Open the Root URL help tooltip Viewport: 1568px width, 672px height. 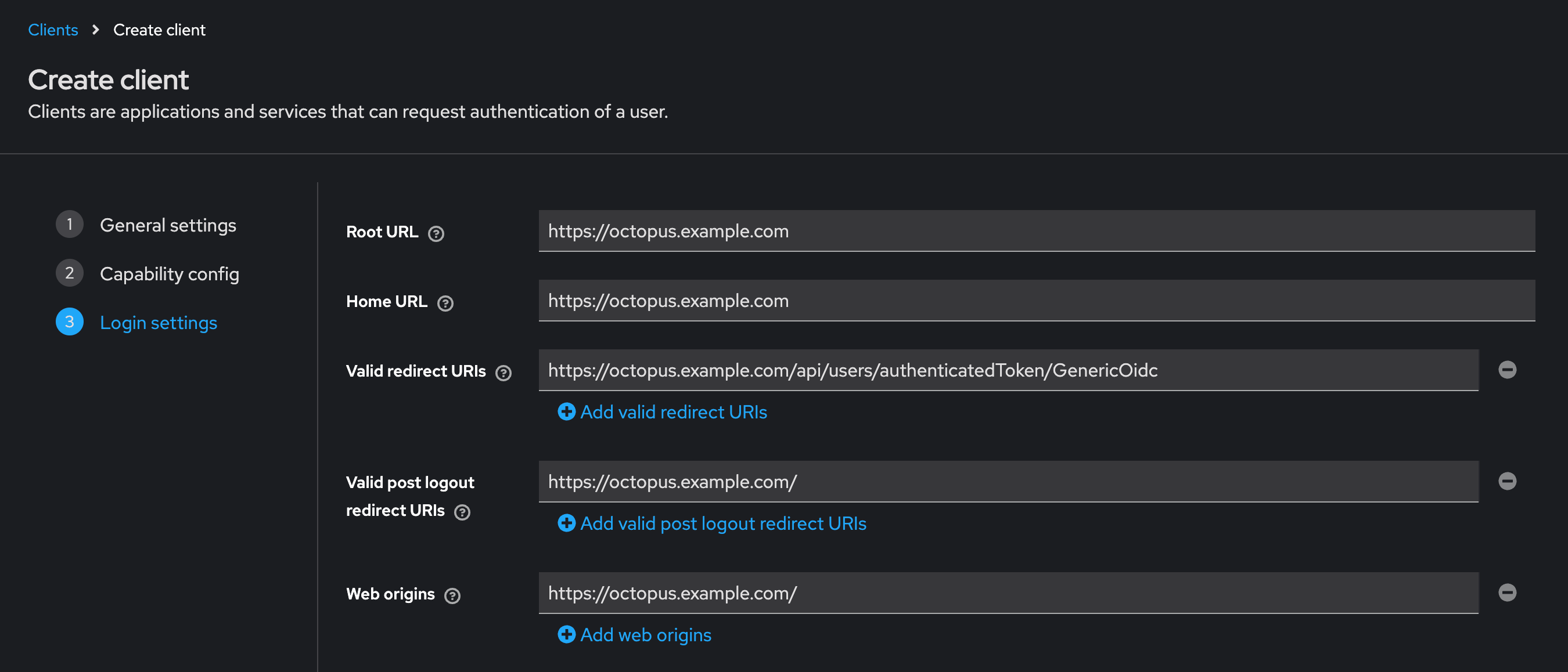pyautogui.click(x=437, y=233)
